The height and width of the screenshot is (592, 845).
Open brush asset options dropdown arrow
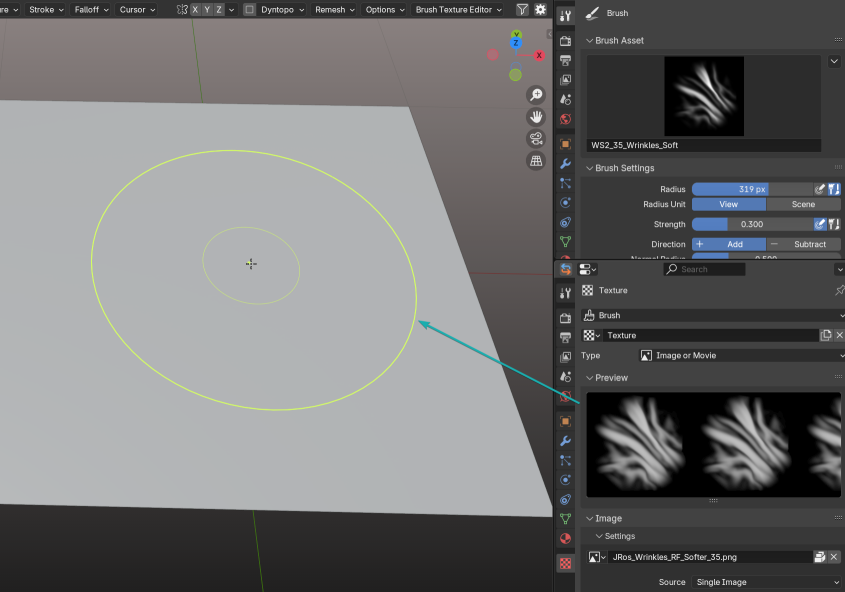pos(834,61)
